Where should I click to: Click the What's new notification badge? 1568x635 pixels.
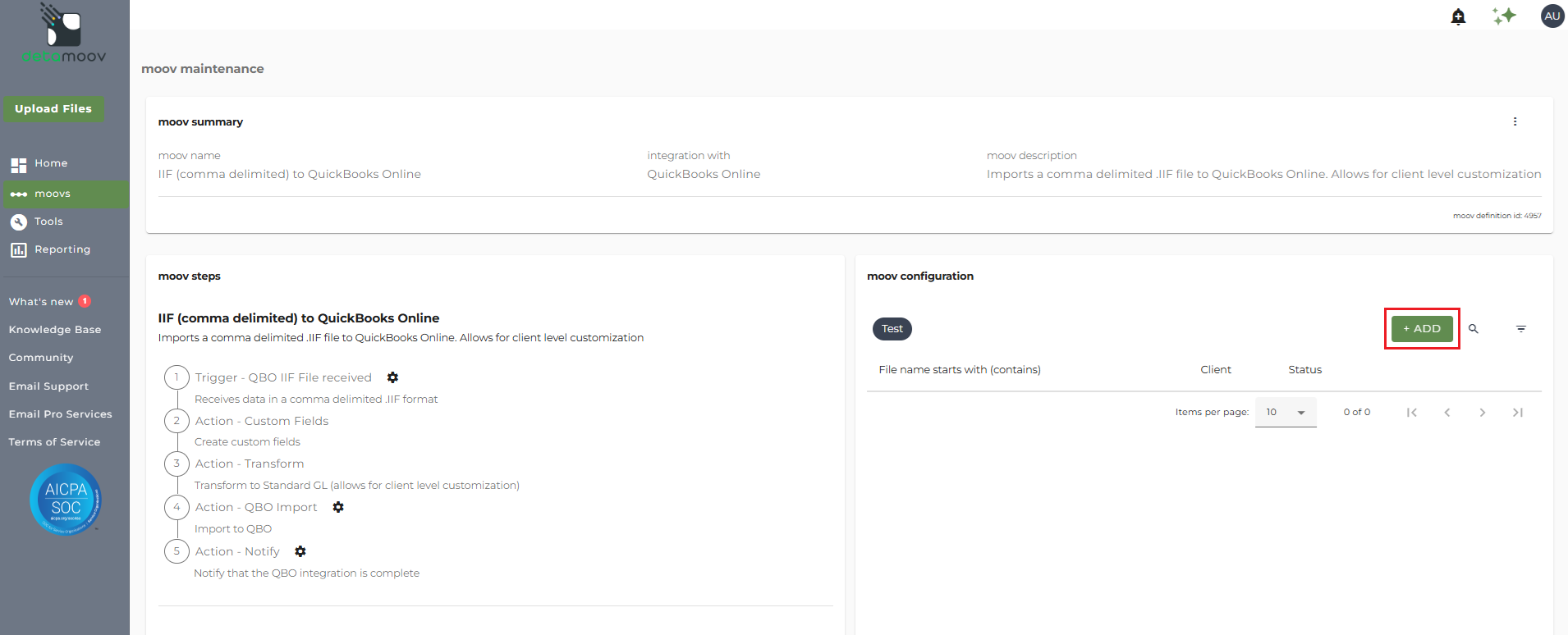tap(85, 301)
